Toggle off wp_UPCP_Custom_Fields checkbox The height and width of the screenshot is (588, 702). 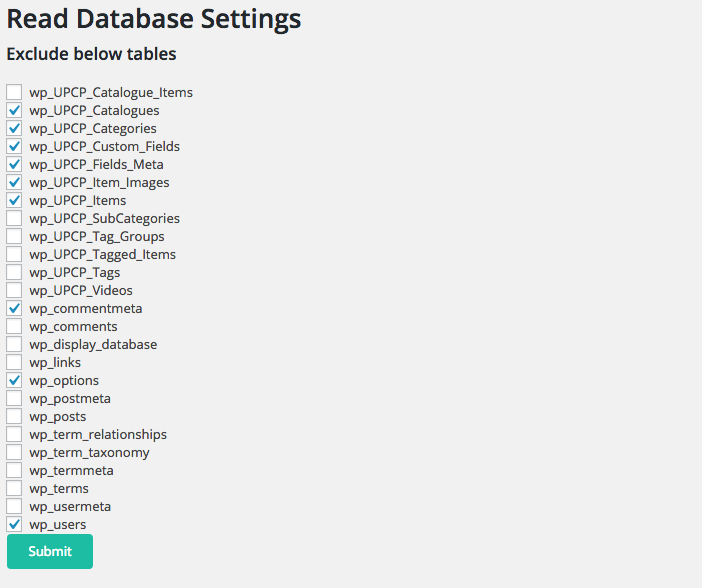(14, 146)
